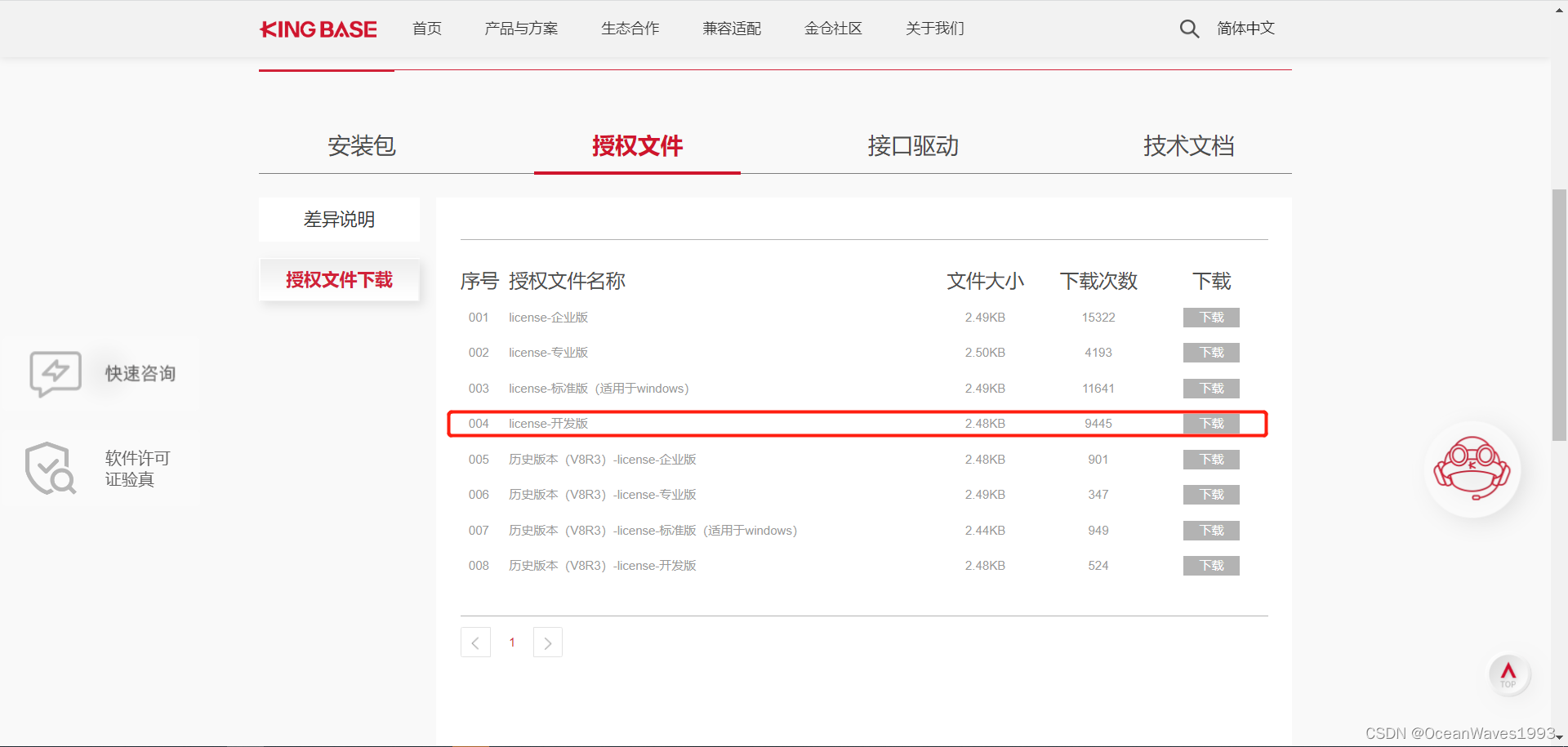Click file name license-企业版 in row 001
Viewport: 1568px width, 747px height.
pos(549,318)
